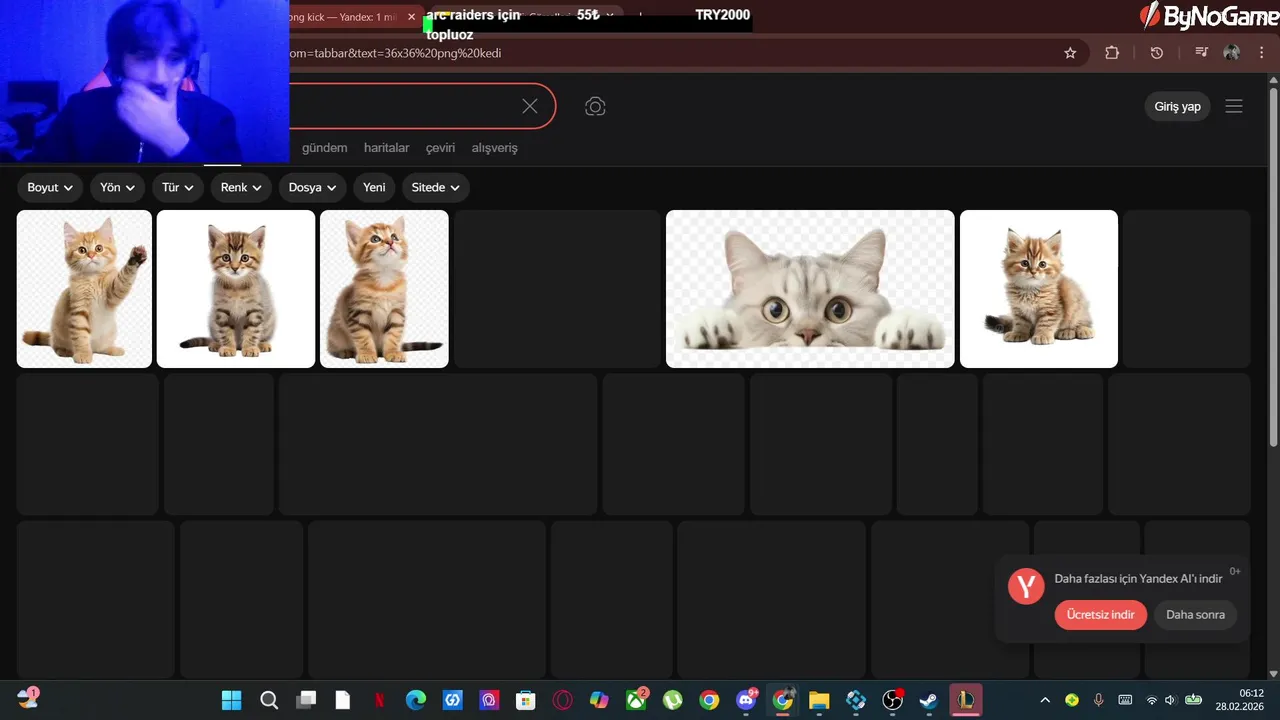Switch to Steam on the taskbar
The image size is (1280, 720).
929,700
